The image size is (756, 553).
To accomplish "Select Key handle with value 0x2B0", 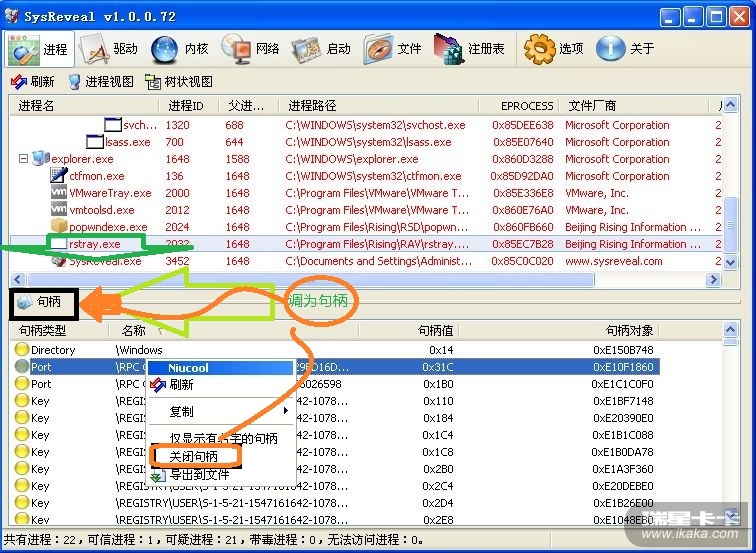I will pos(335,469).
